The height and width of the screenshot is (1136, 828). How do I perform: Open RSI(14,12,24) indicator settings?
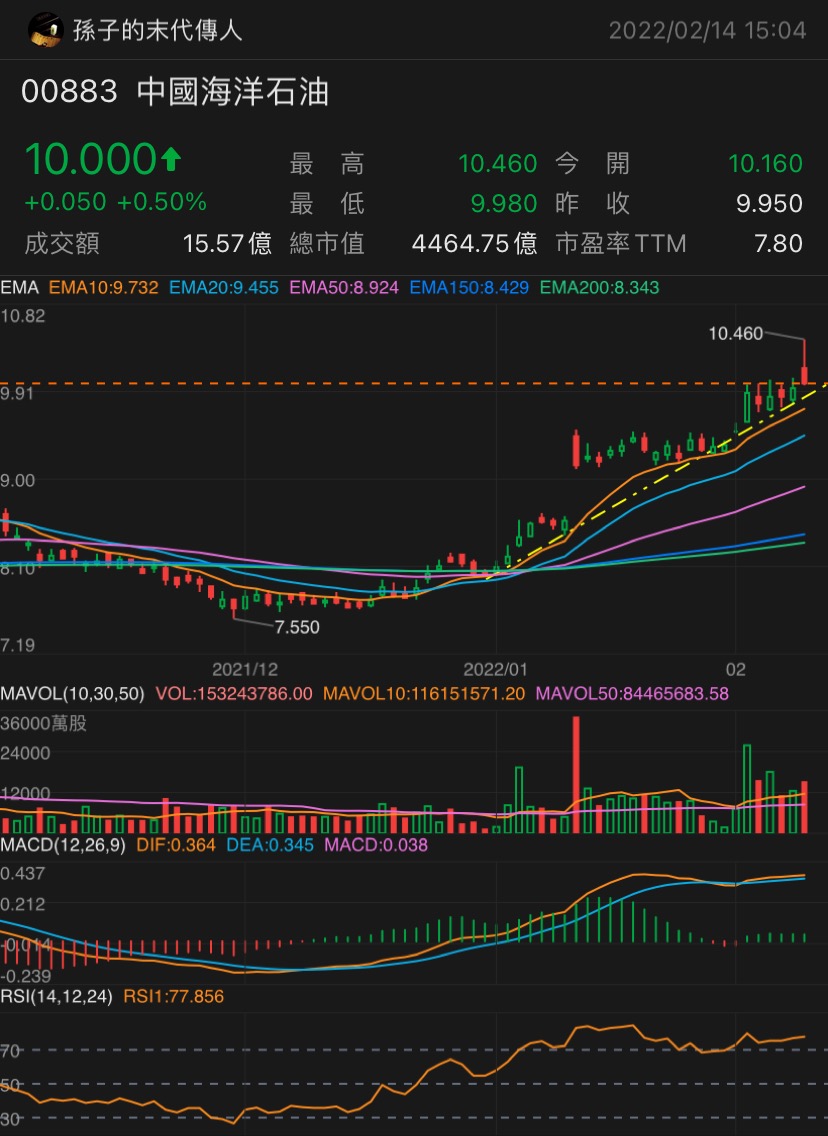pos(57,996)
